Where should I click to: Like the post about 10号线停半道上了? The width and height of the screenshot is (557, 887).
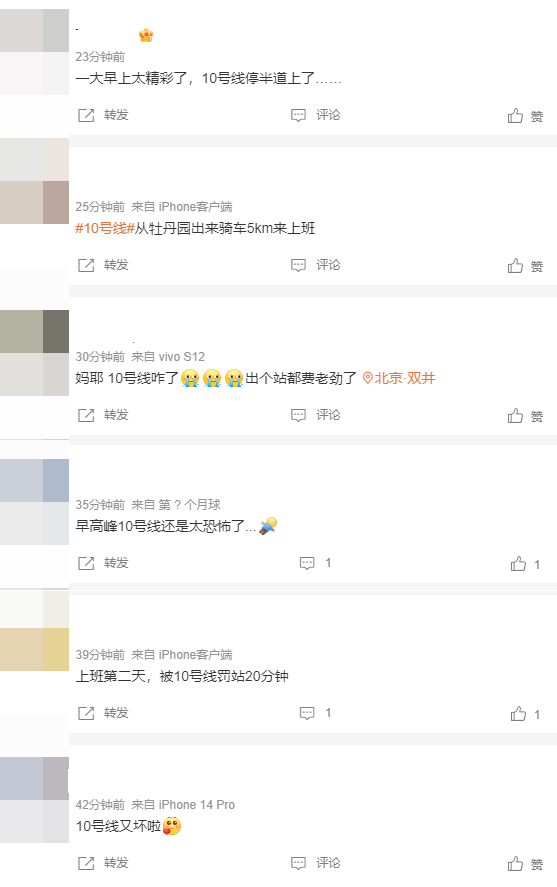pyautogui.click(x=525, y=116)
